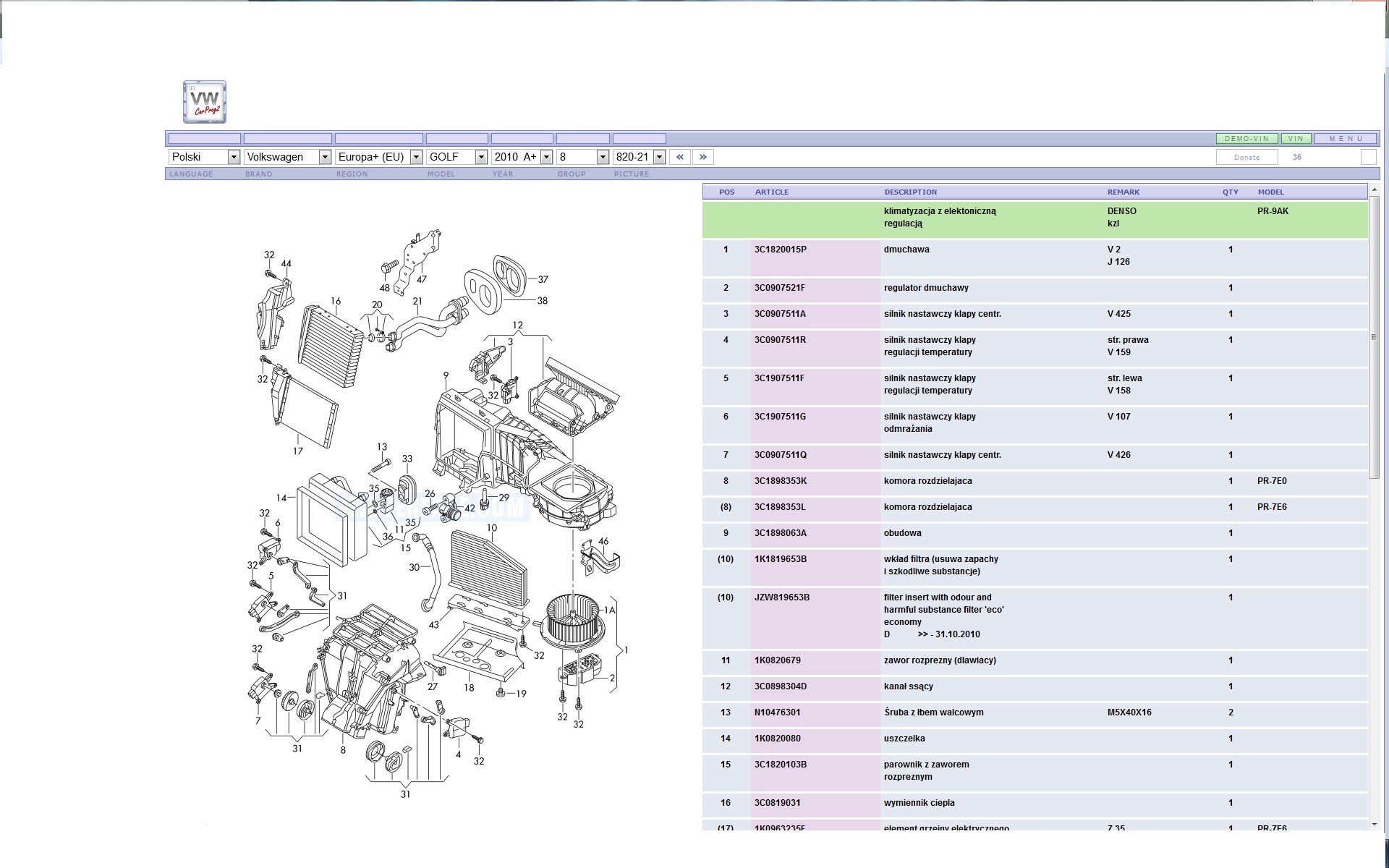Click hose part 30 in diagram
1389x868 pixels.
(427, 571)
